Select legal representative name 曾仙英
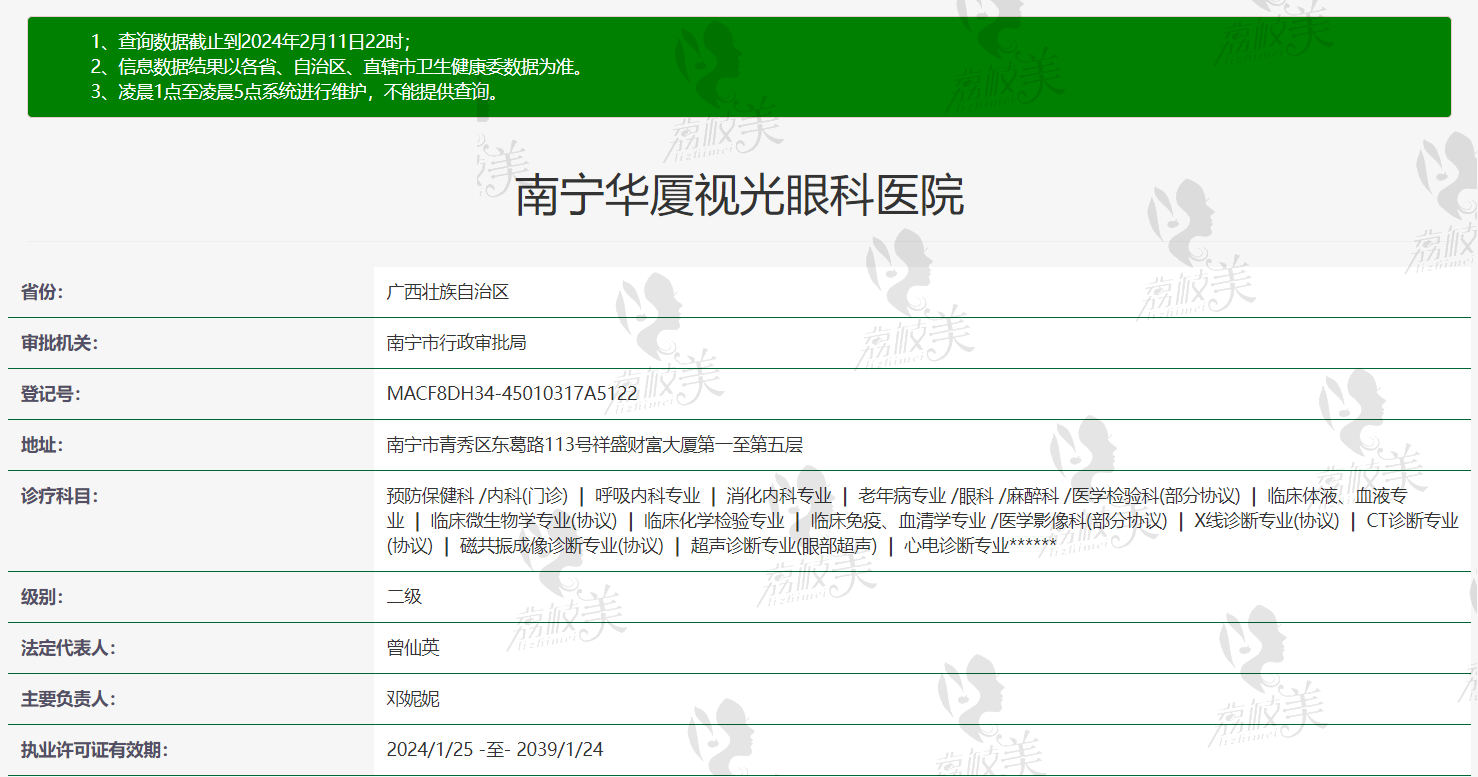The image size is (1478, 777). point(413,648)
